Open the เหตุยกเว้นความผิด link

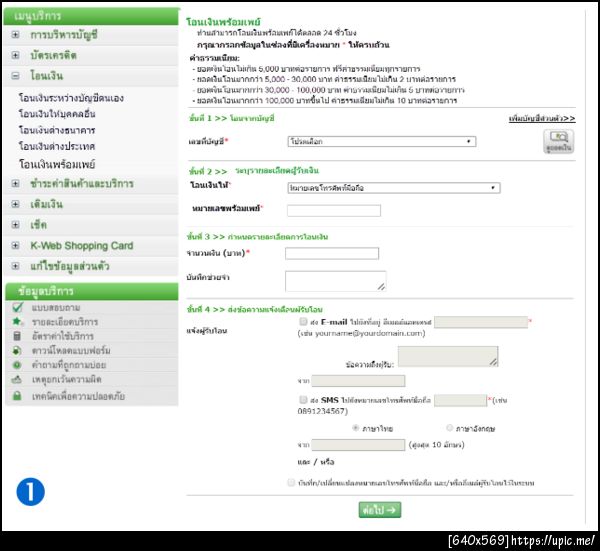(67, 380)
